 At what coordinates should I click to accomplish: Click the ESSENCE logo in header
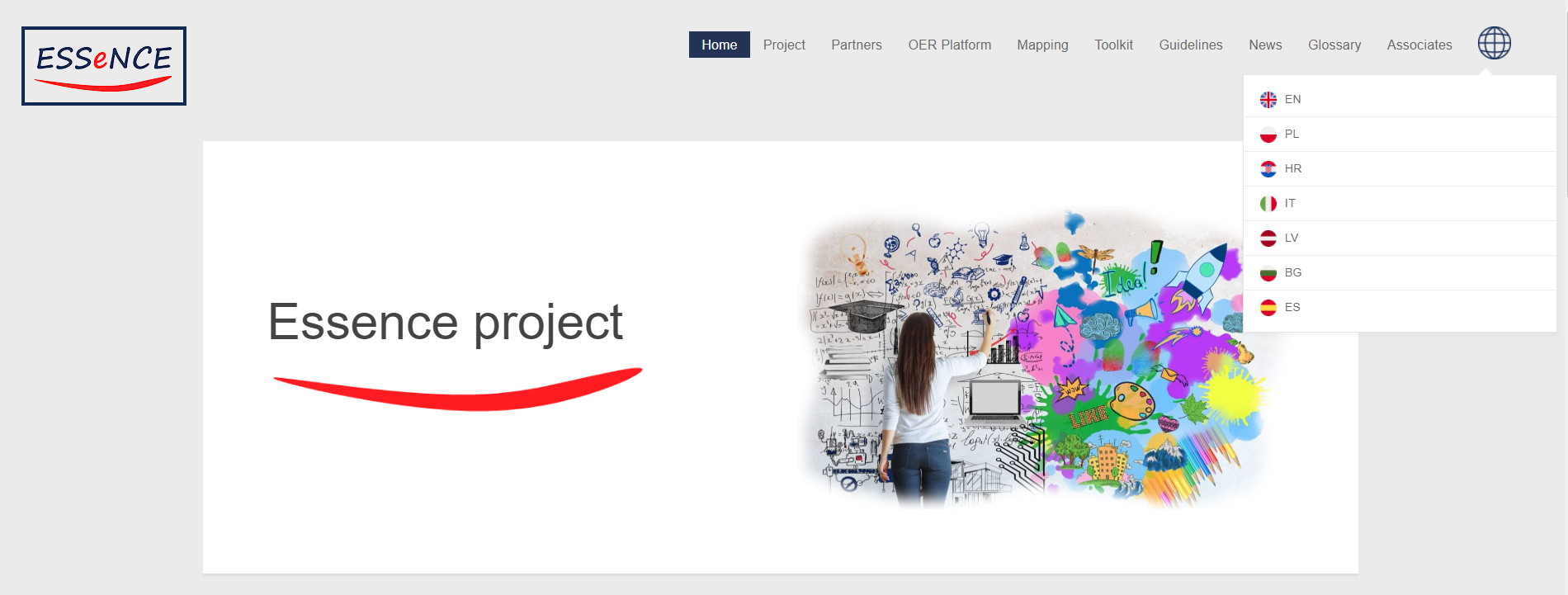[104, 66]
